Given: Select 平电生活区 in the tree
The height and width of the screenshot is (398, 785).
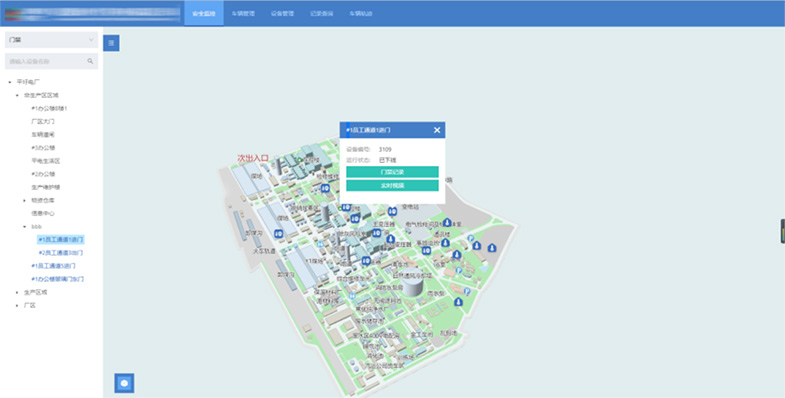Looking at the screenshot, I should click(x=46, y=161).
